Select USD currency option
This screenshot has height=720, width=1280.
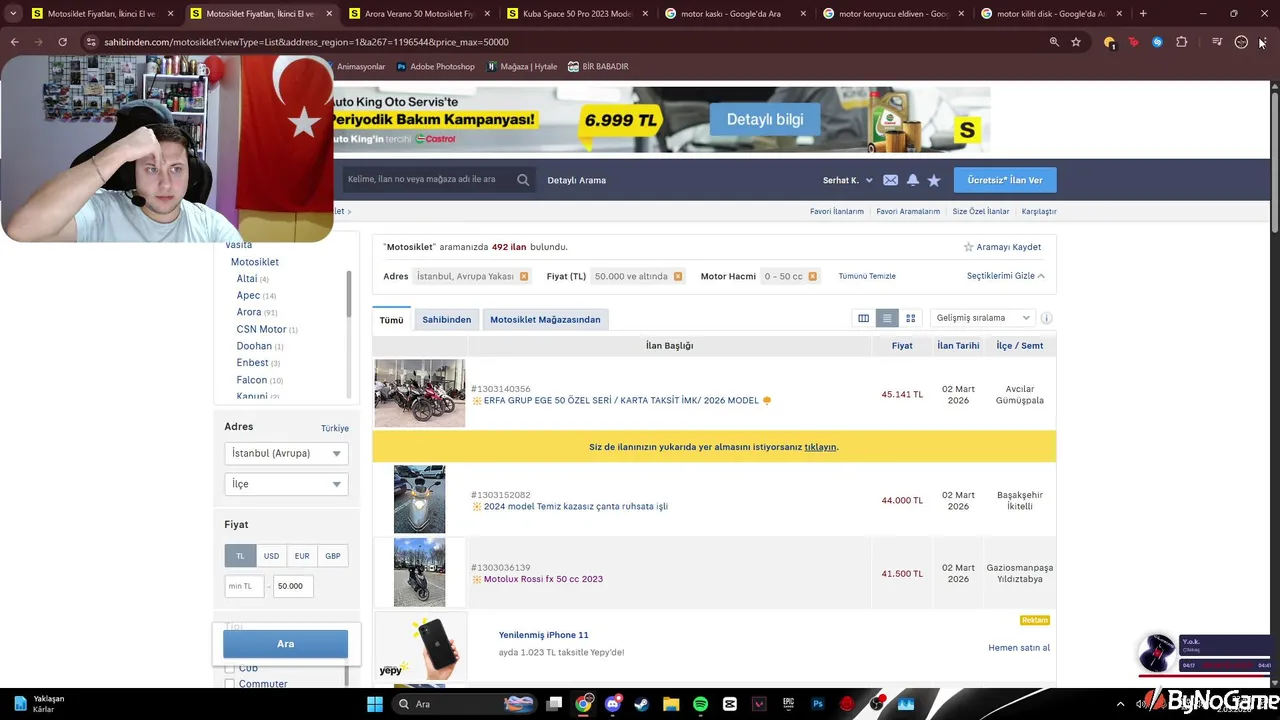271,556
